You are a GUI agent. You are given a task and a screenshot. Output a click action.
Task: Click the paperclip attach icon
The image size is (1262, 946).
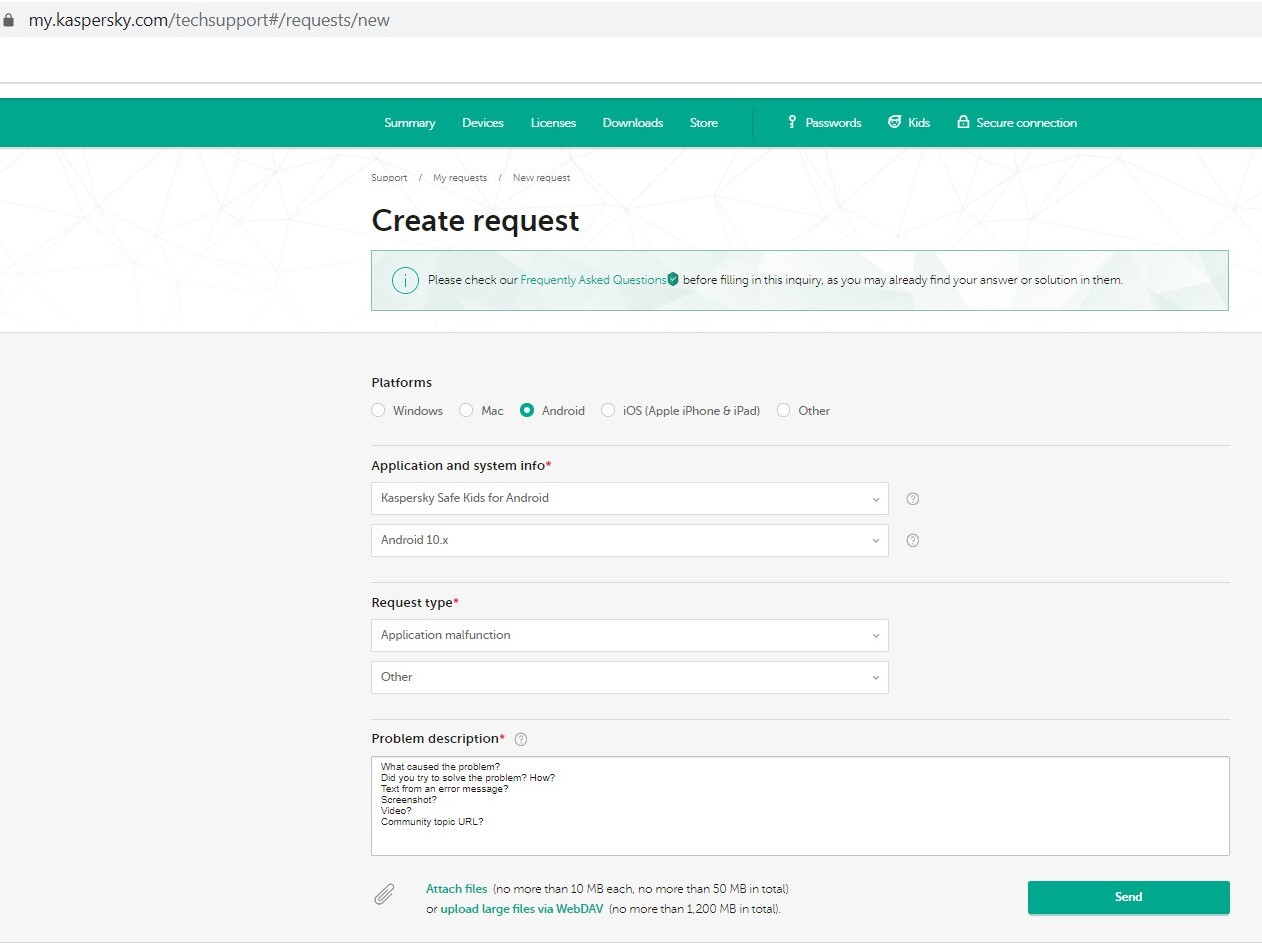[x=384, y=894]
